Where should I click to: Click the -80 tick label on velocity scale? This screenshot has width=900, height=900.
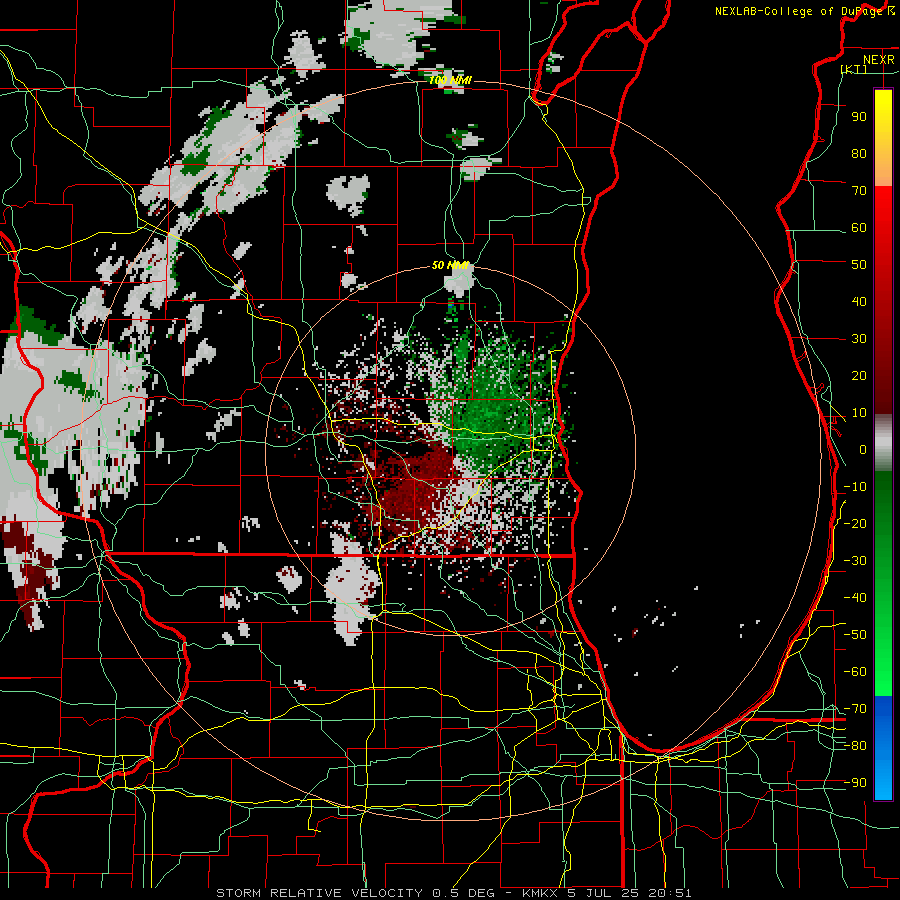(x=855, y=746)
